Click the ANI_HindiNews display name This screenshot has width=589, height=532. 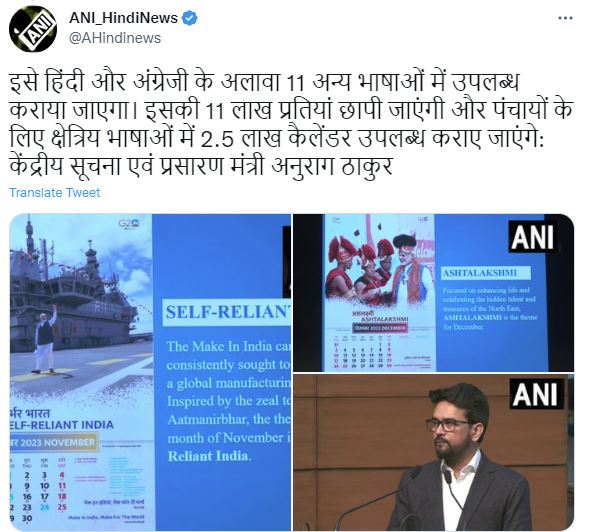(123, 18)
